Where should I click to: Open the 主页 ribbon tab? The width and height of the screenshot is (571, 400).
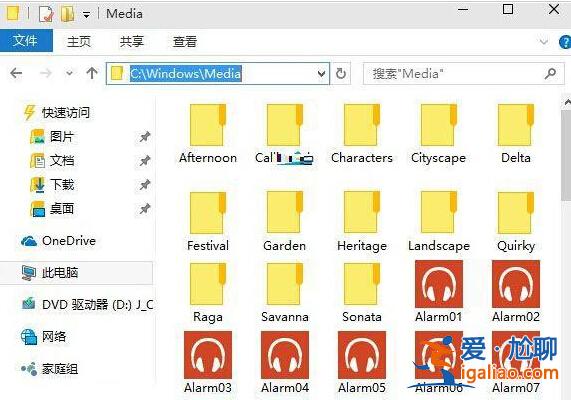pos(79,42)
